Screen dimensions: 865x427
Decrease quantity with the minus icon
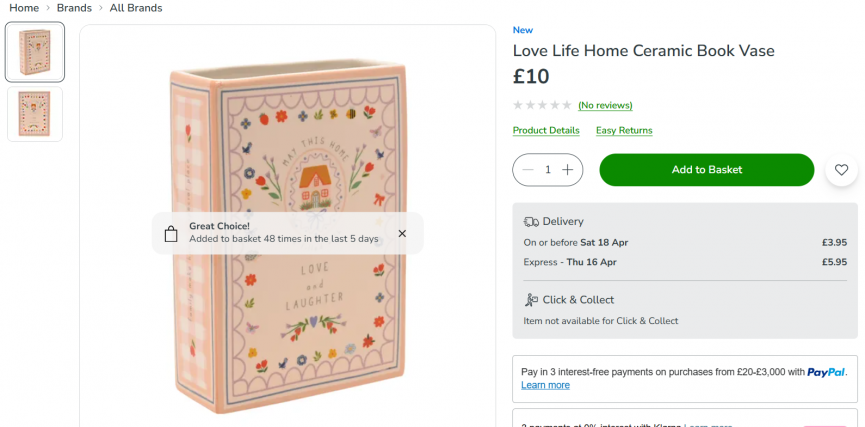pos(528,170)
